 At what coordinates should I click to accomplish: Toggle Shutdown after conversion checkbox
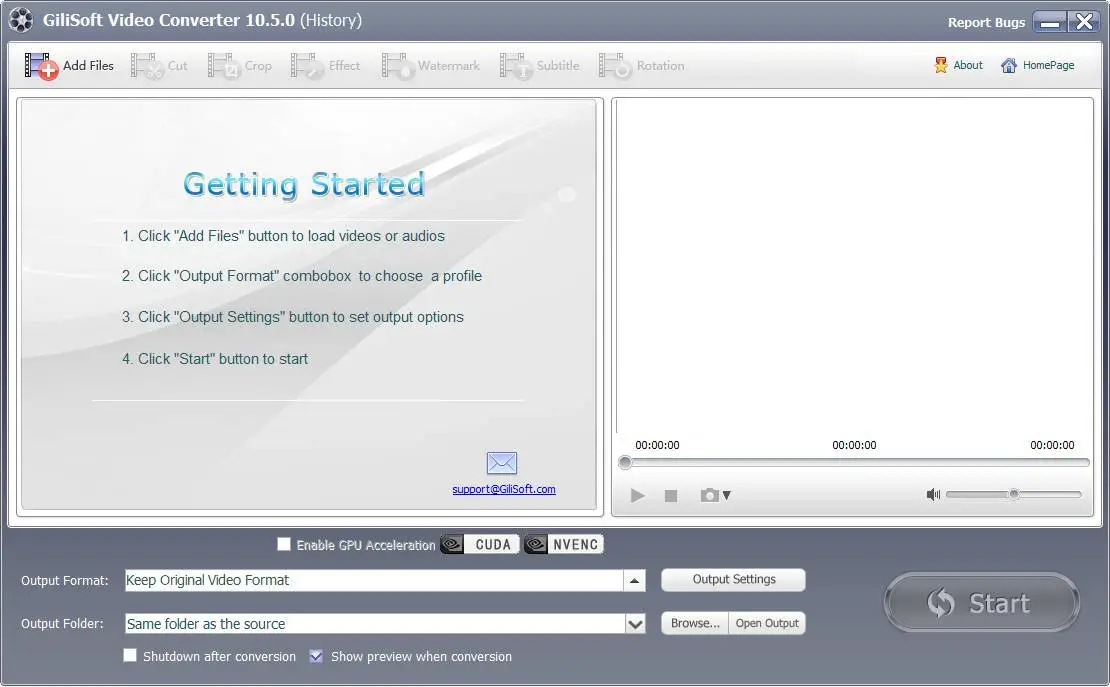130,655
